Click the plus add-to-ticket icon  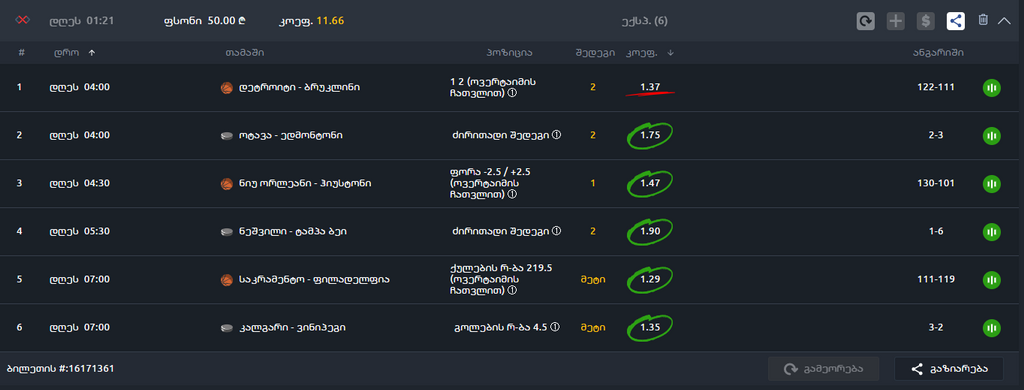[x=895, y=21]
